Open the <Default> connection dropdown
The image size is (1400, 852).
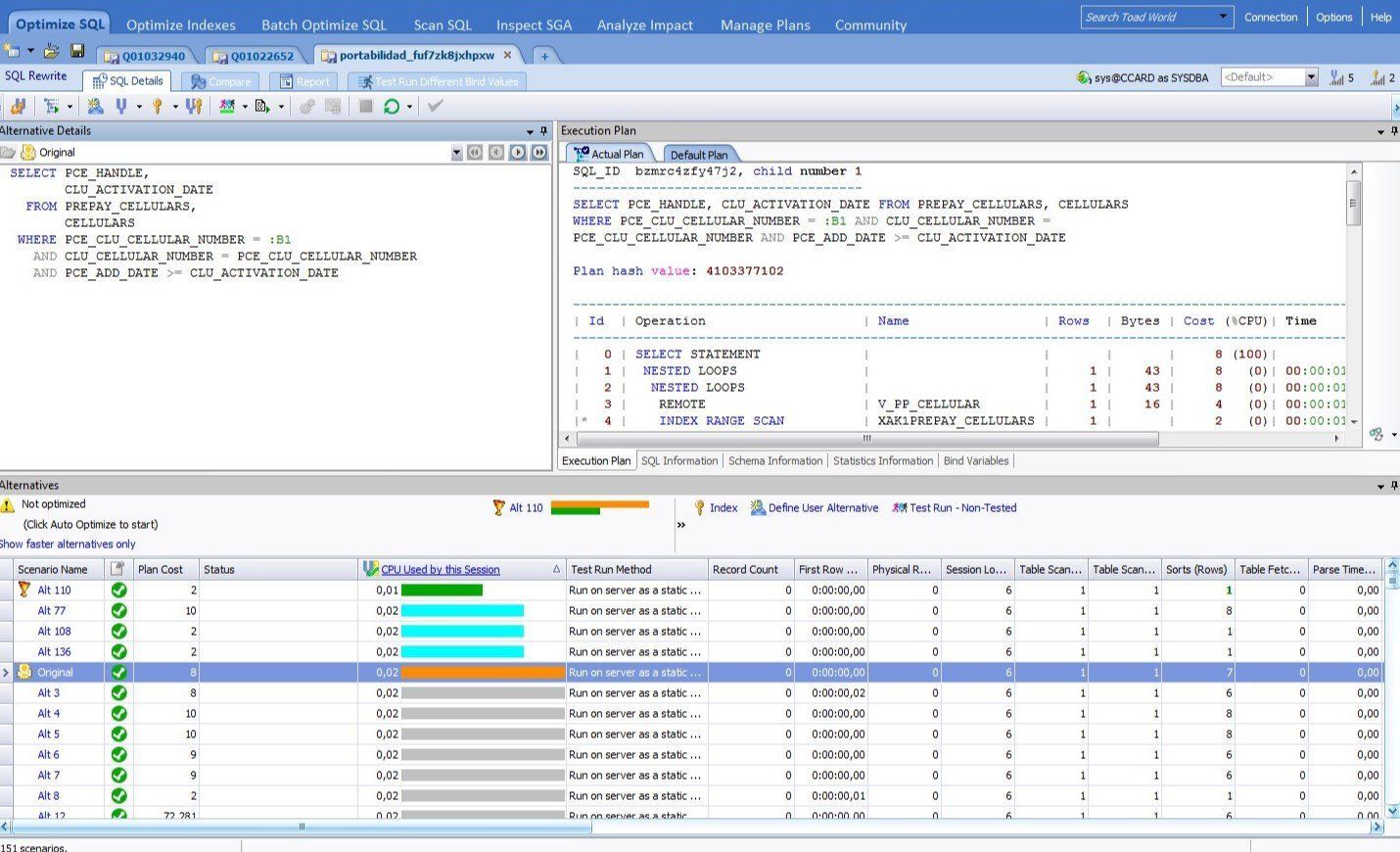[x=1312, y=75]
